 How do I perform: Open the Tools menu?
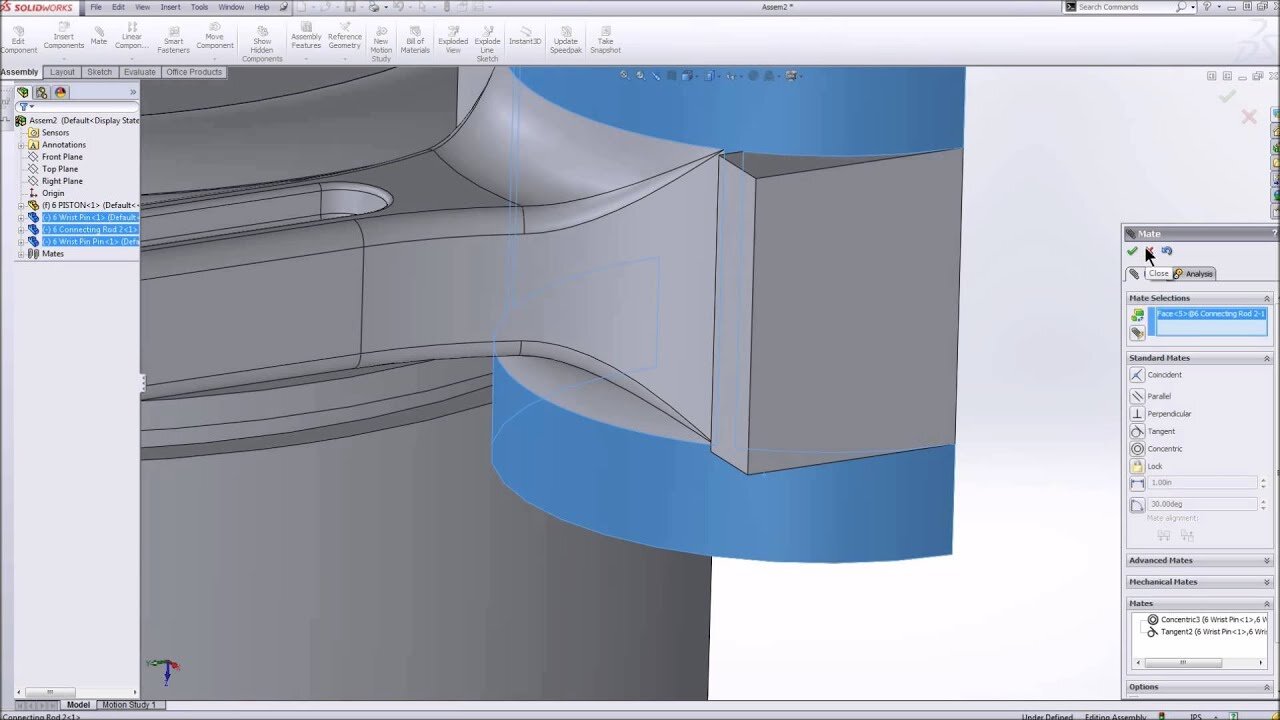click(x=199, y=7)
